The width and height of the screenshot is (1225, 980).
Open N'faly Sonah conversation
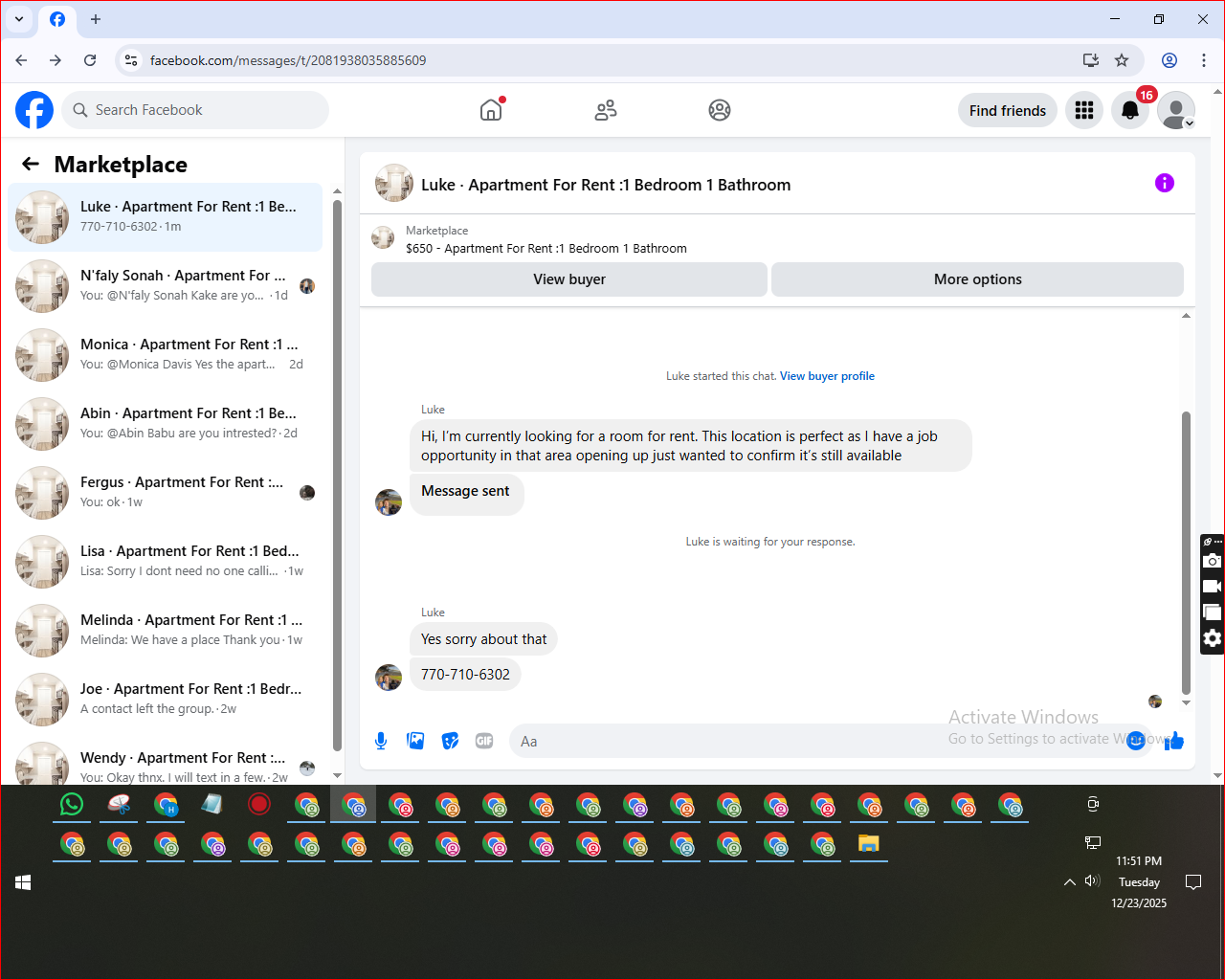[166, 286]
